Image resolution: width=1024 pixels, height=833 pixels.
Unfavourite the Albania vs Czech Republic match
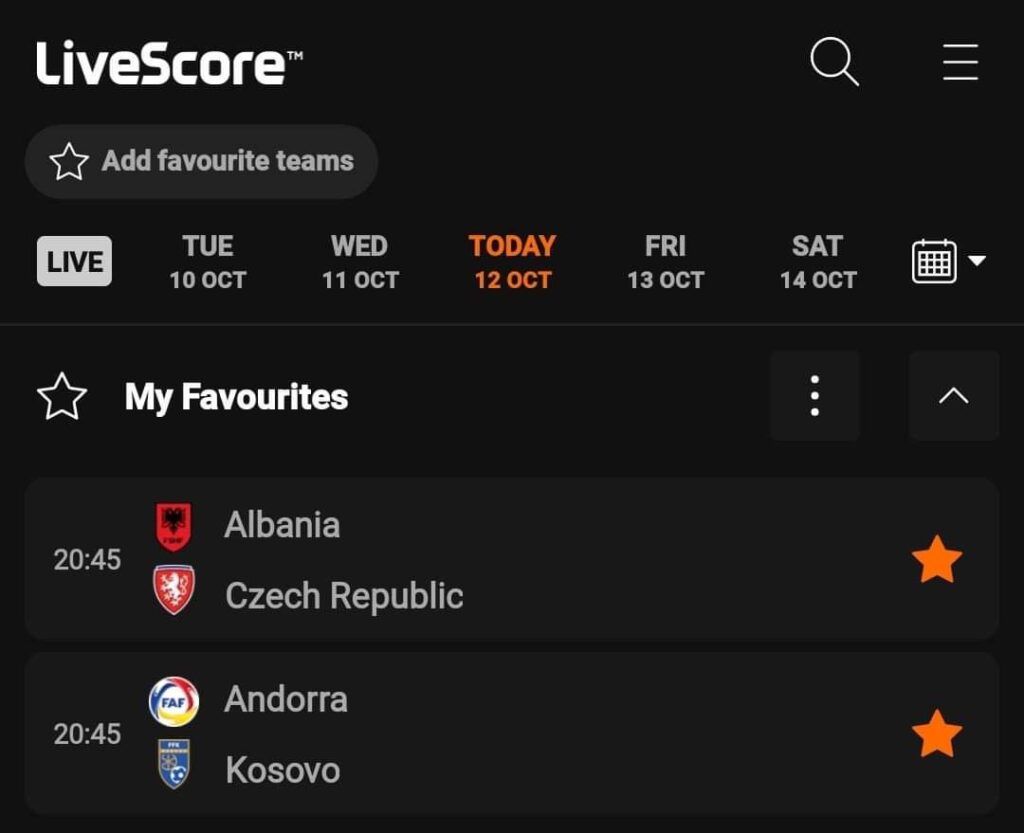936,559
